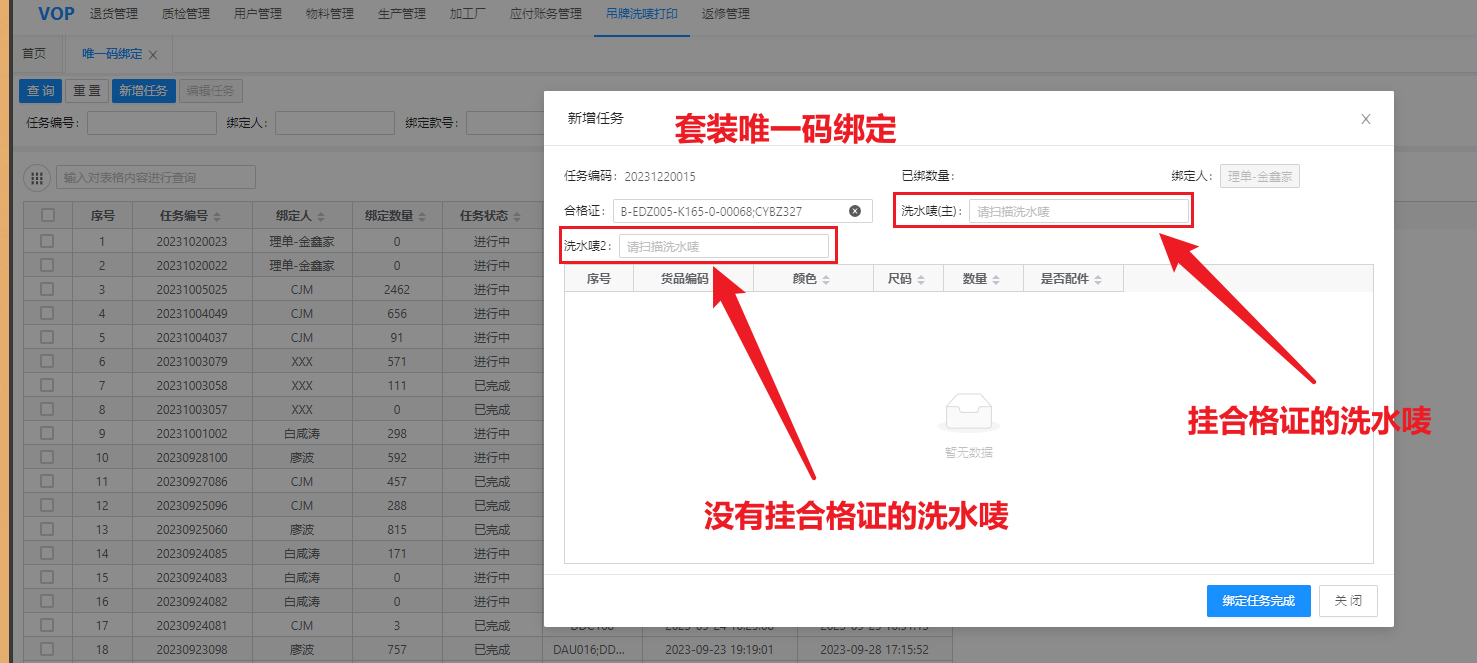Clear the 合格证 input using the clear icon
This screenshot has width=1477, height=663.
(855, 211)
